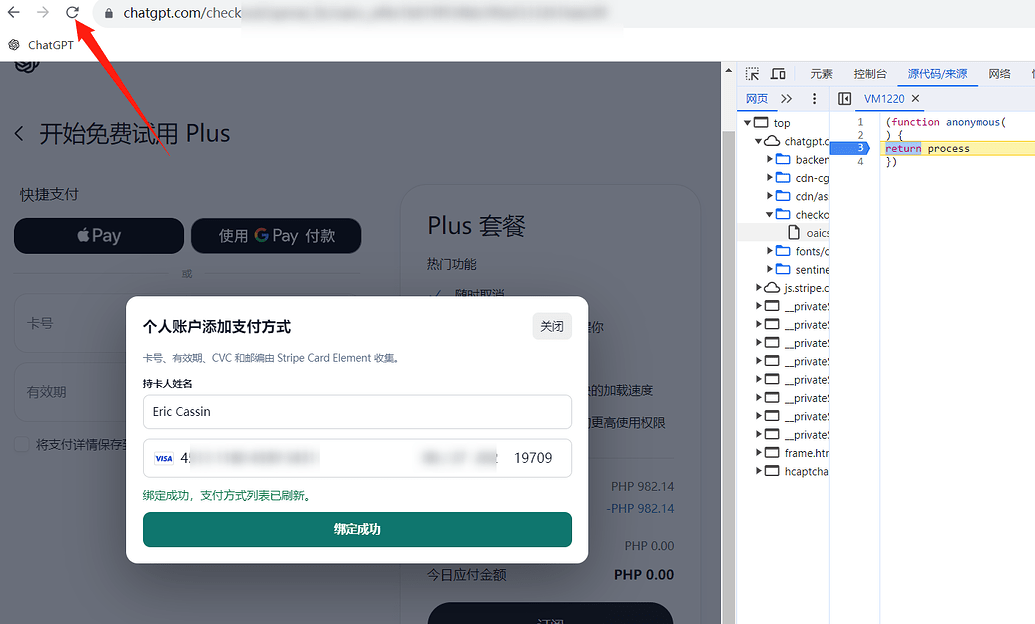Select the VM1220 file tab
Viewport: 1035px width, 624px height.
point(884,99)
